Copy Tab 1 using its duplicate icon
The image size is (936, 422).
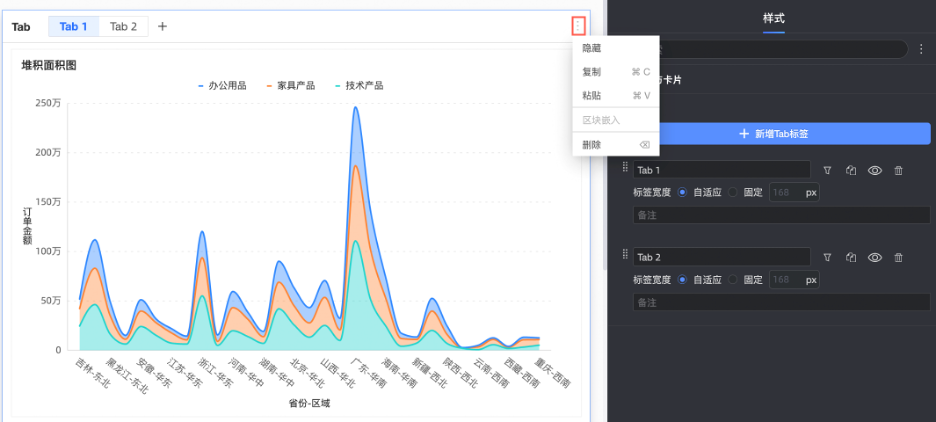[x=851, y=171]
